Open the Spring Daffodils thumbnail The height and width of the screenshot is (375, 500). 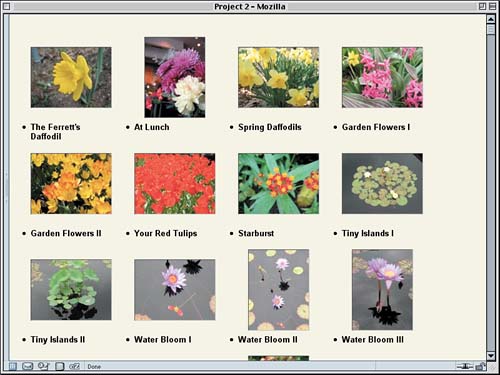tap(278, 77)
